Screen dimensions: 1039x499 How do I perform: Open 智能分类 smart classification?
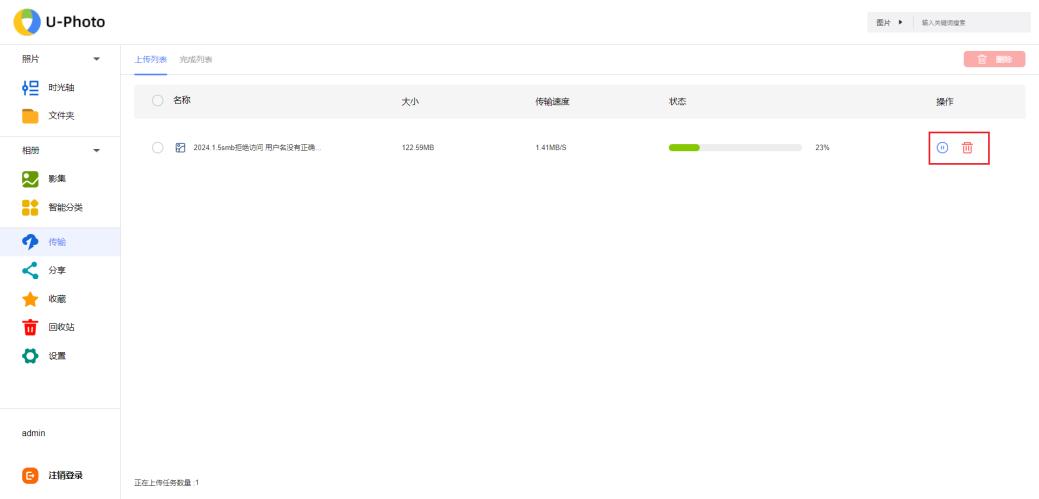[x=64, y=207]
